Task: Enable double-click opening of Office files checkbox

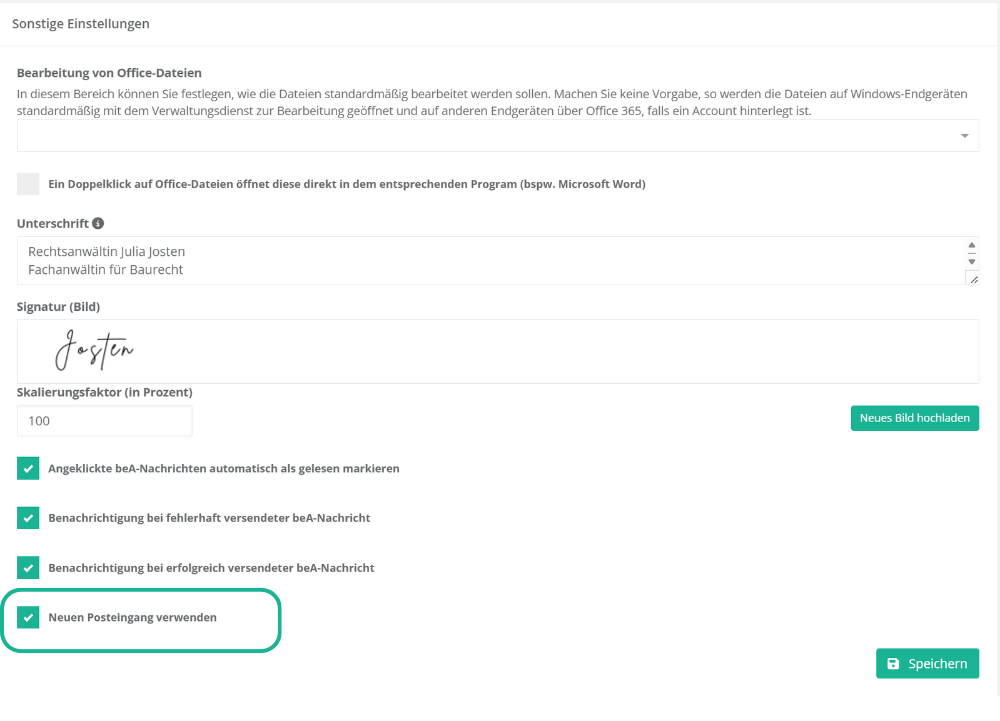Action: click(28, 184)
